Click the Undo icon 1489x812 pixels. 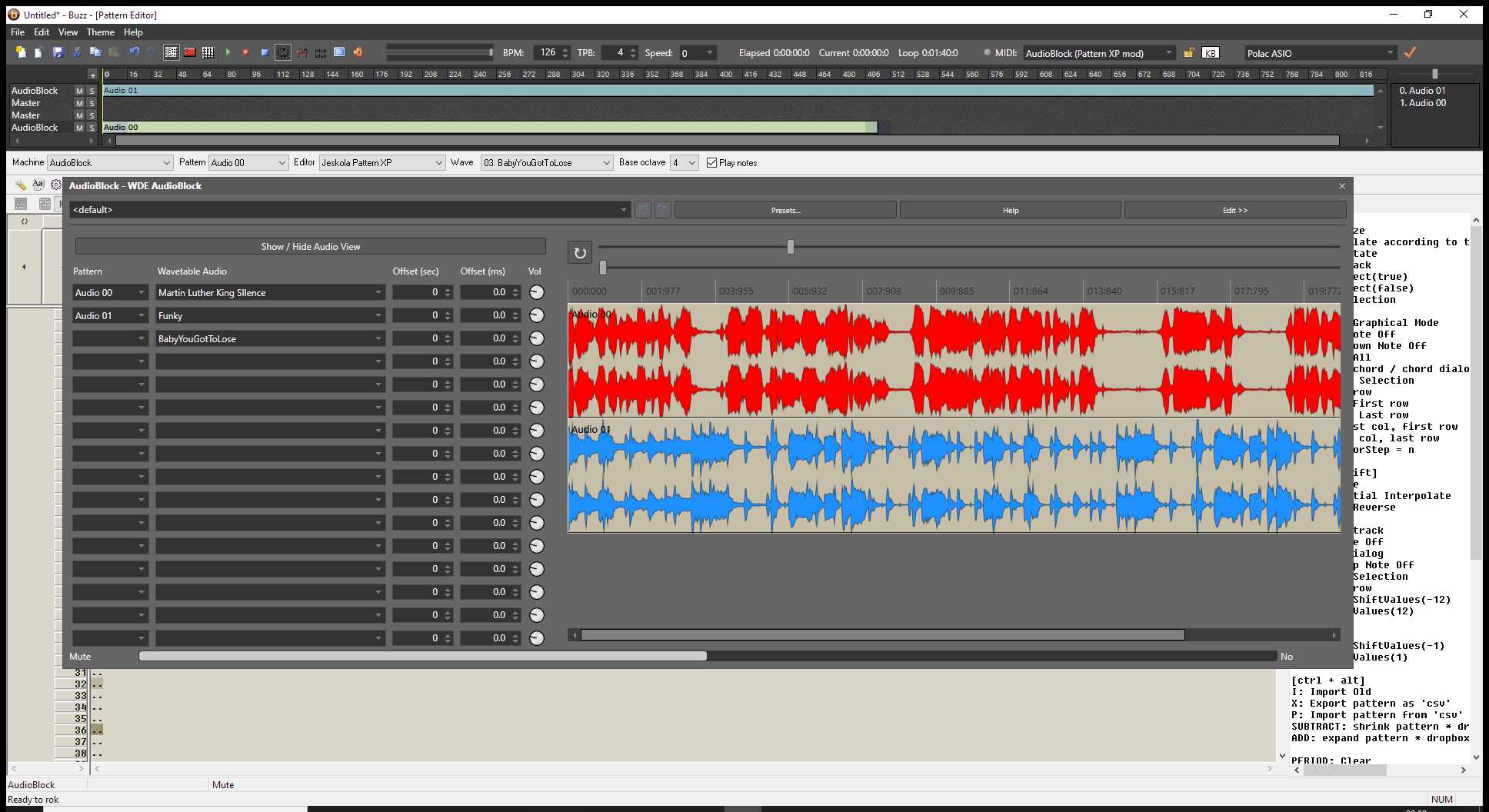click(x=134, y=52)
